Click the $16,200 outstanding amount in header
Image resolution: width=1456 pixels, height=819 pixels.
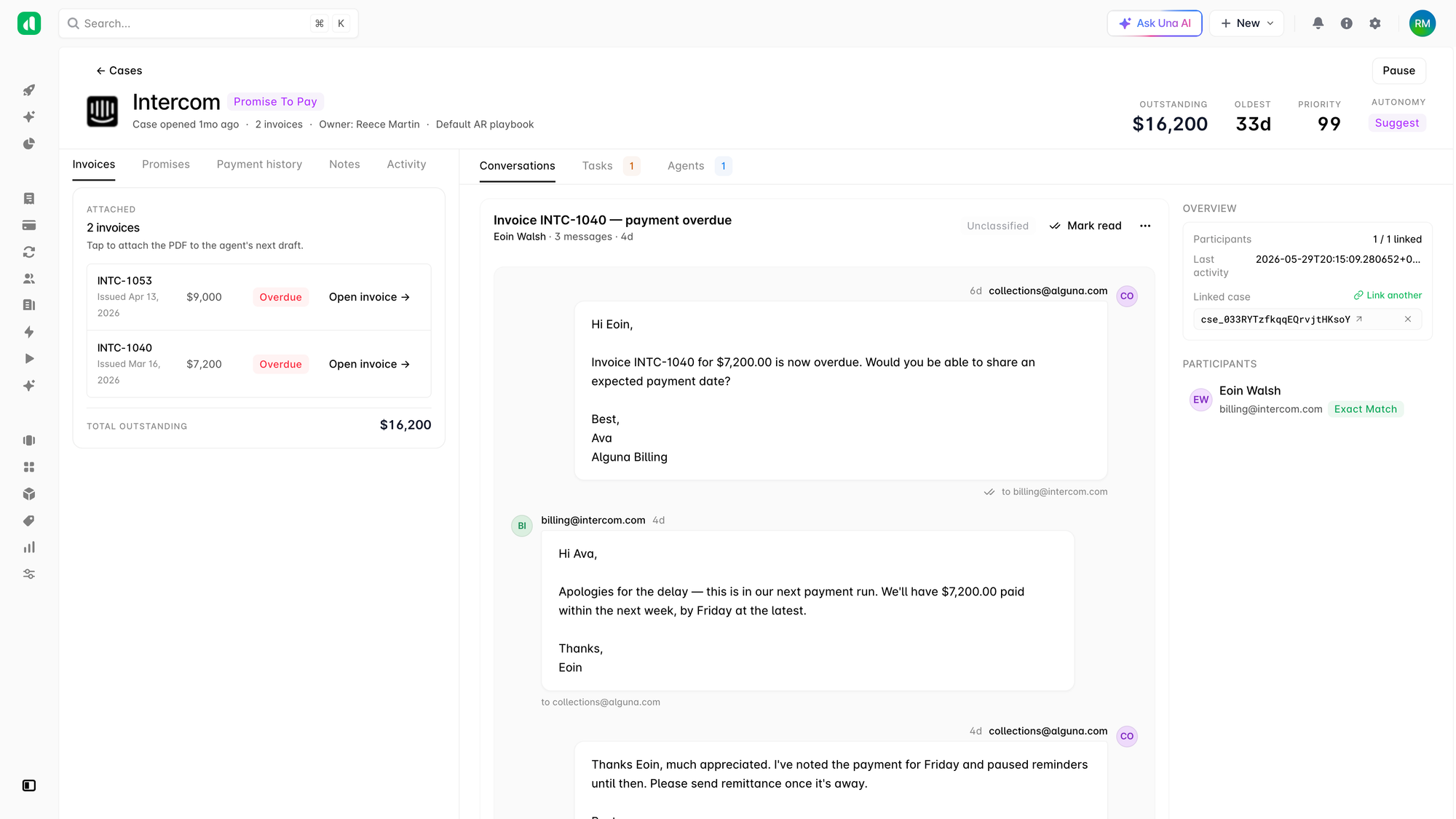pyautogui.click(x=1170, y=124)
